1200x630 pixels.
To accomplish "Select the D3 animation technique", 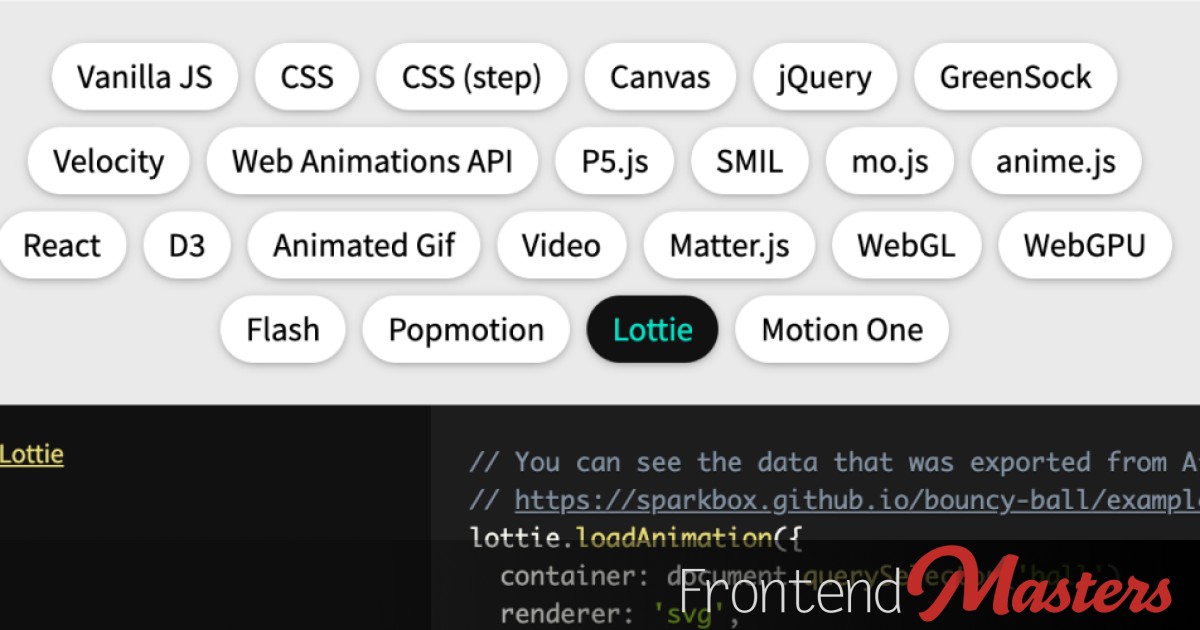I will coord(187,245).
